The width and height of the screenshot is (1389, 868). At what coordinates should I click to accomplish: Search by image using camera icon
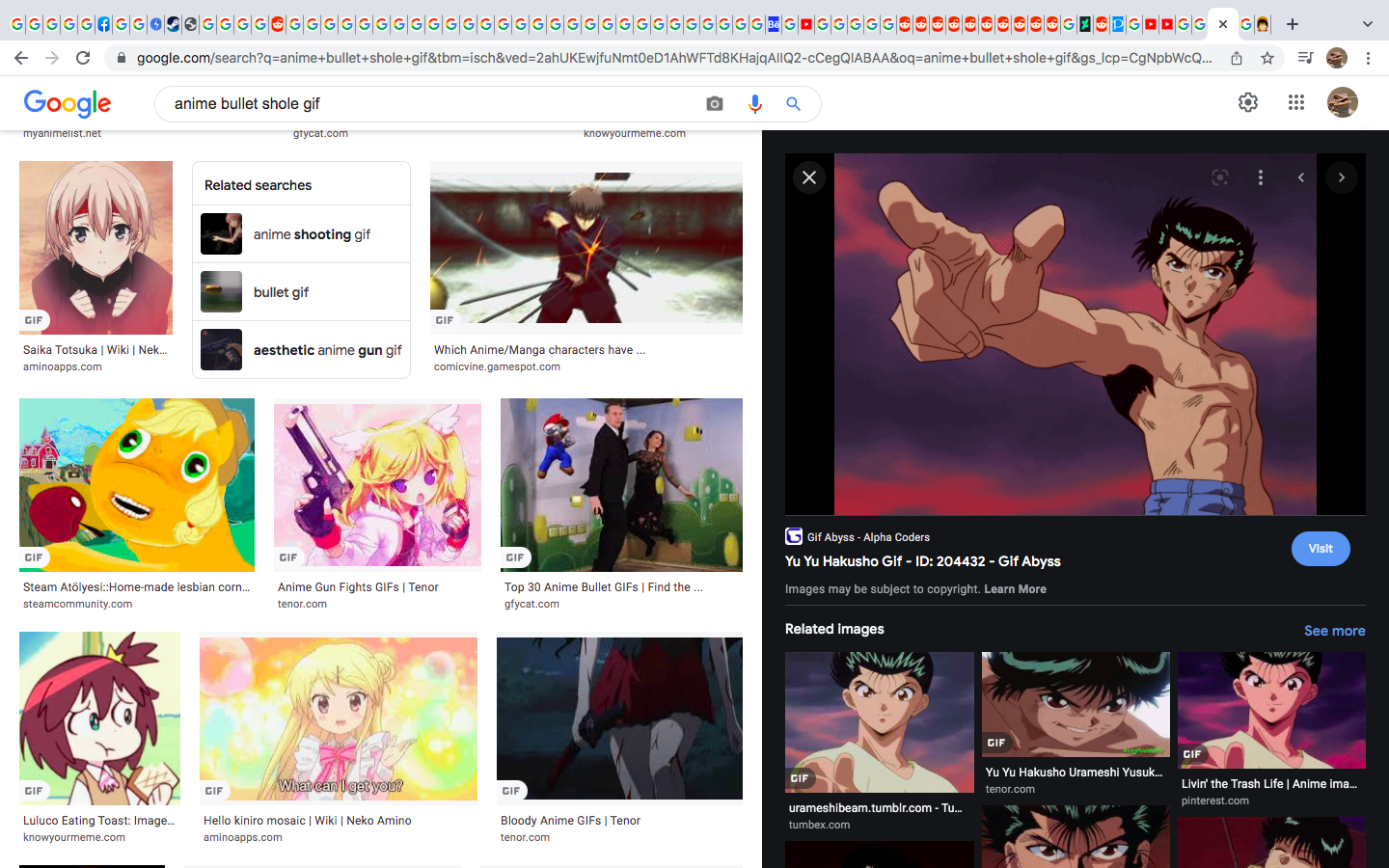715,103
